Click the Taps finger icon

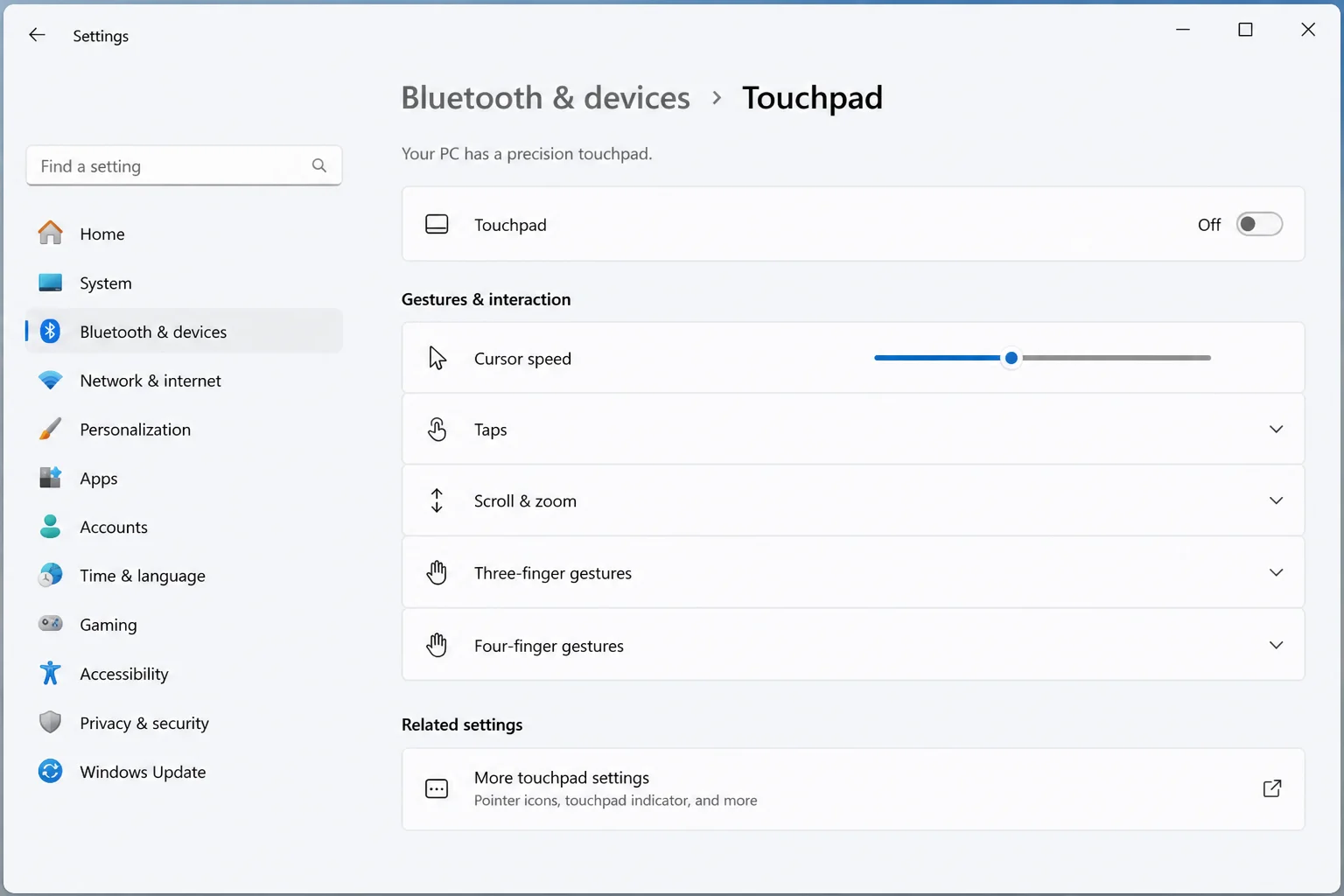pyautogui.click(x=437, y=430)
